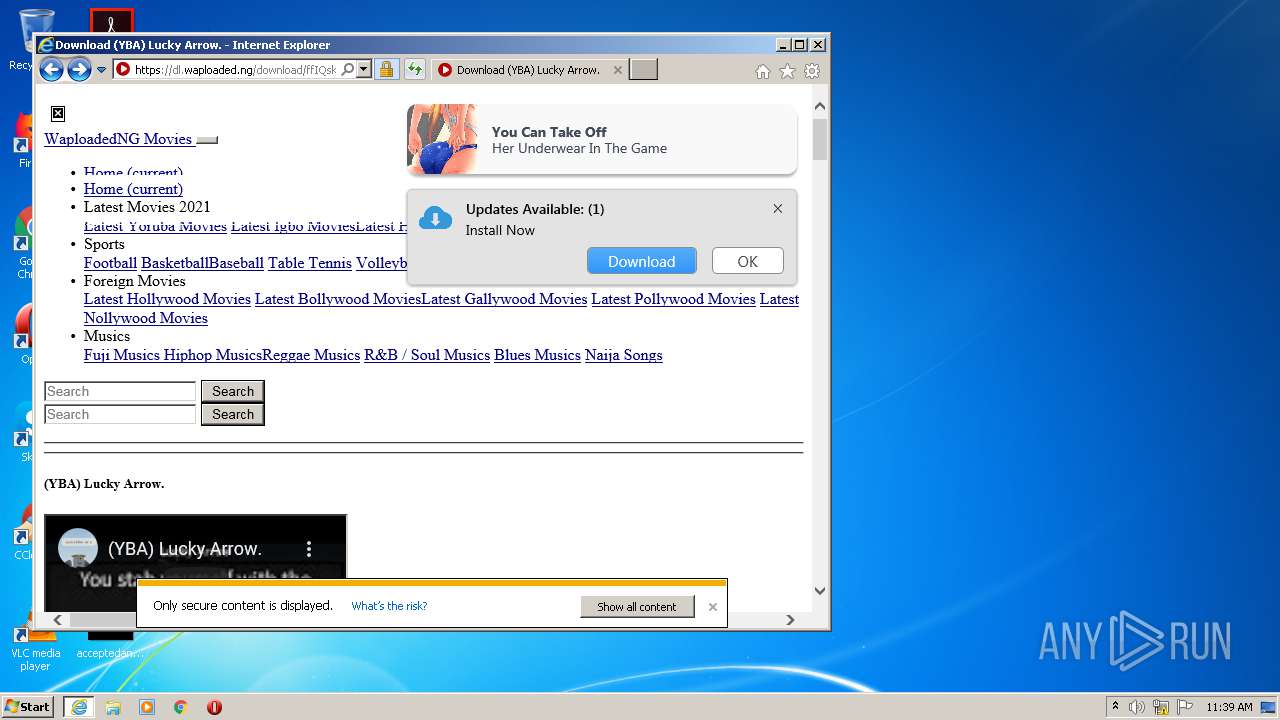The image size is (1280, 720).
Task: Open File Explorer from taskbar
Action: tap(113, 707)
